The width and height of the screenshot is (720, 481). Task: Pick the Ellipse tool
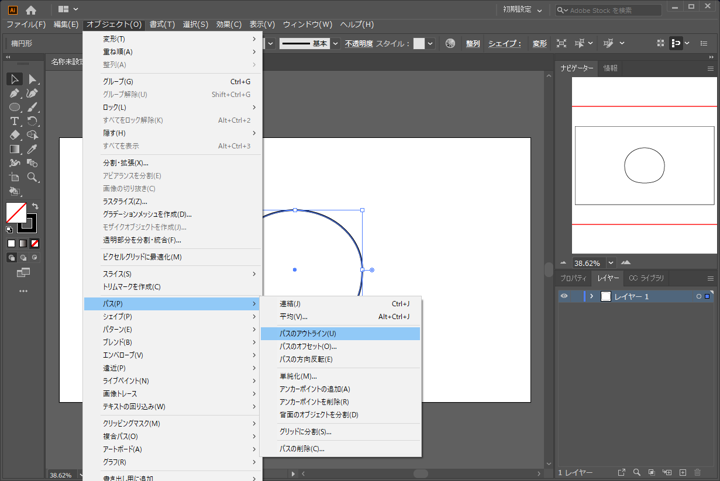pos(14,107)
